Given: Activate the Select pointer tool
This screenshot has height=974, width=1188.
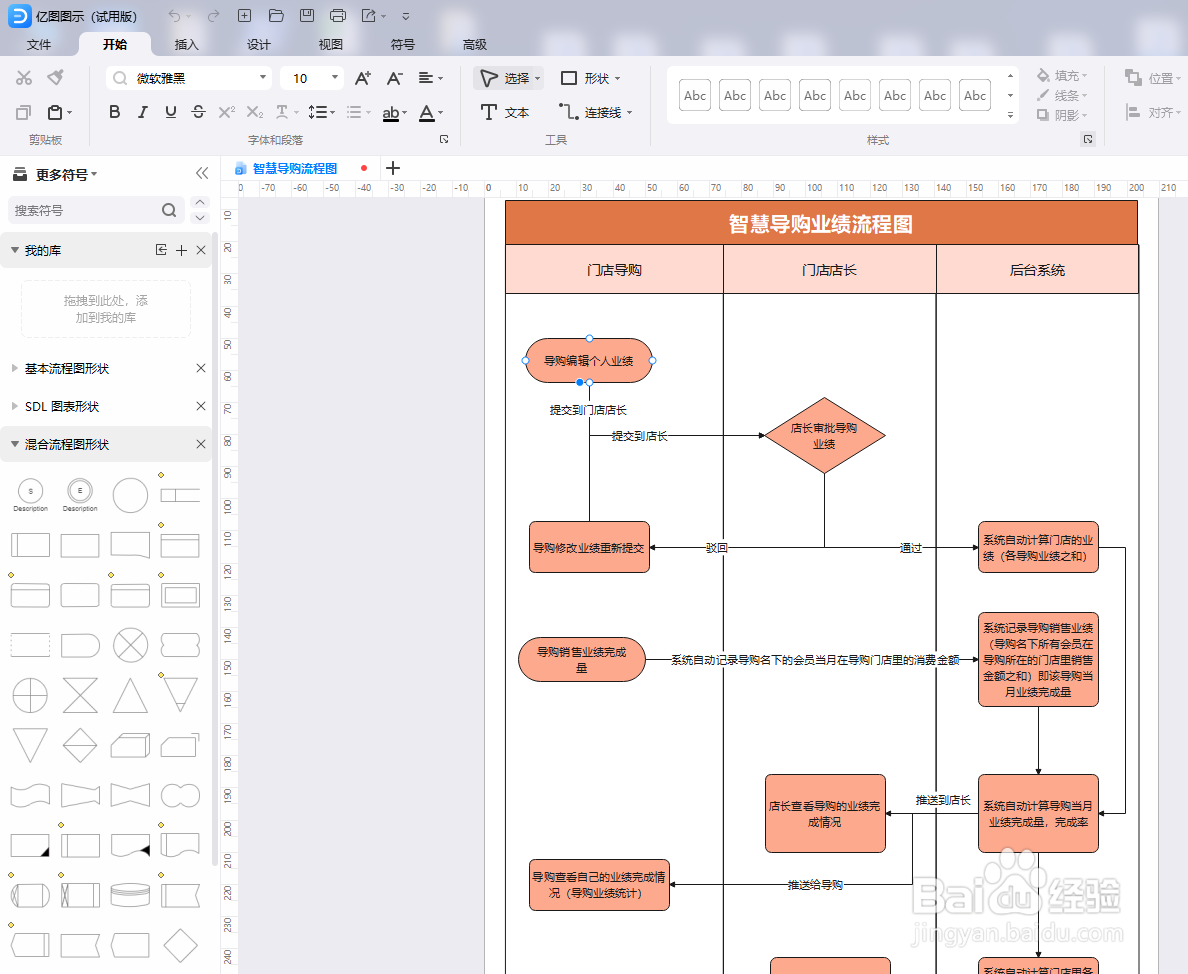Looking at the screenshot, I should [x=510, y=78].
